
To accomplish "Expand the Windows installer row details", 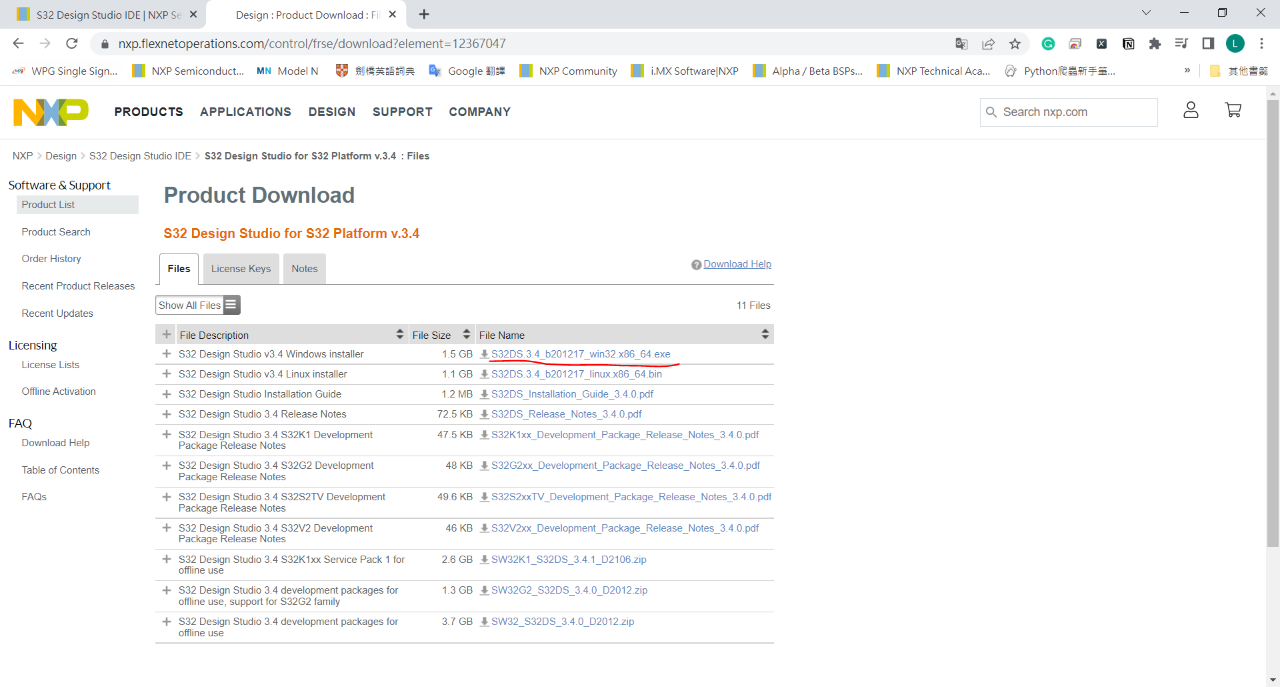I will click(166, 354).
